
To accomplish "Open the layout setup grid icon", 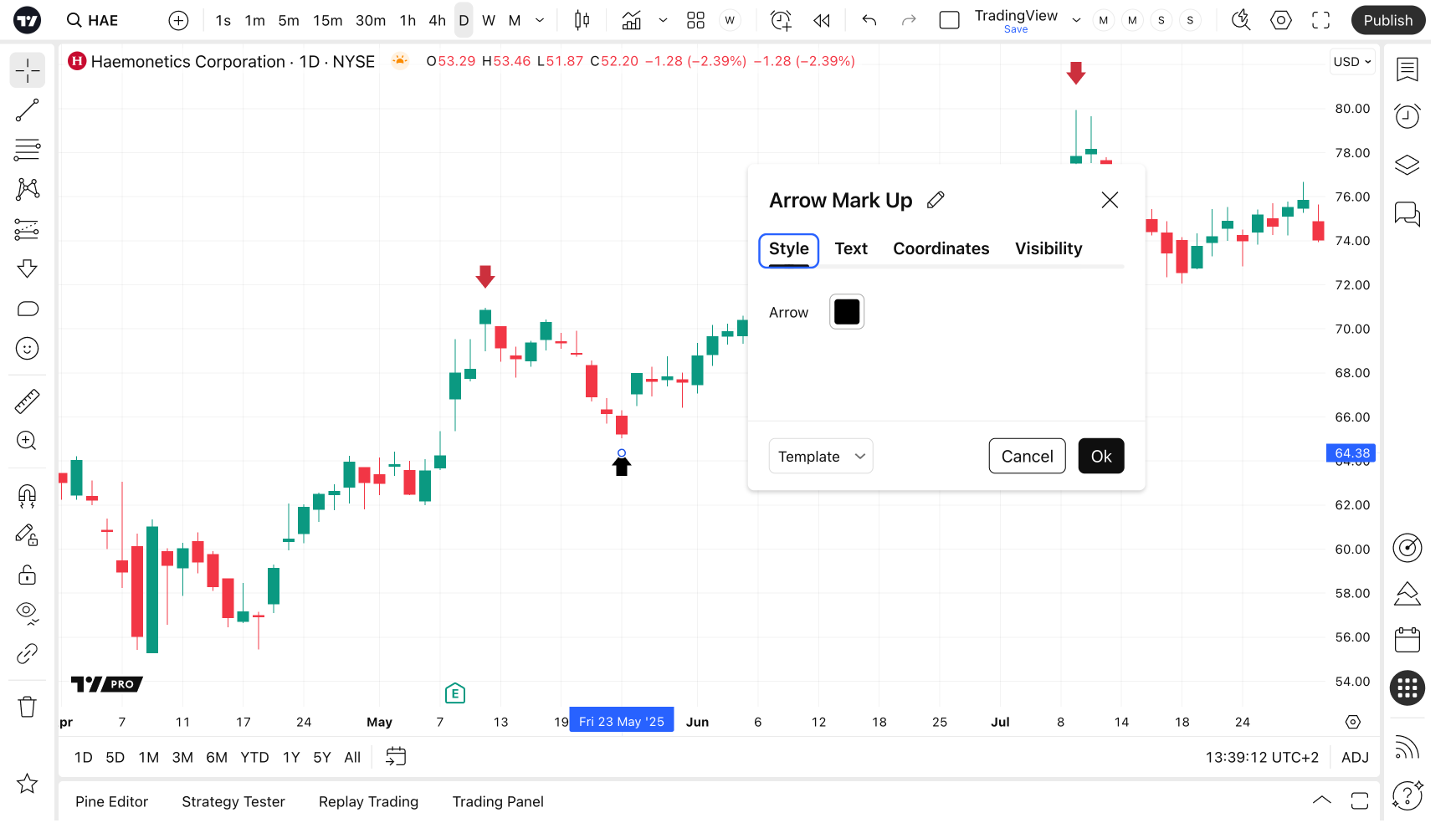I will point(695,20).
